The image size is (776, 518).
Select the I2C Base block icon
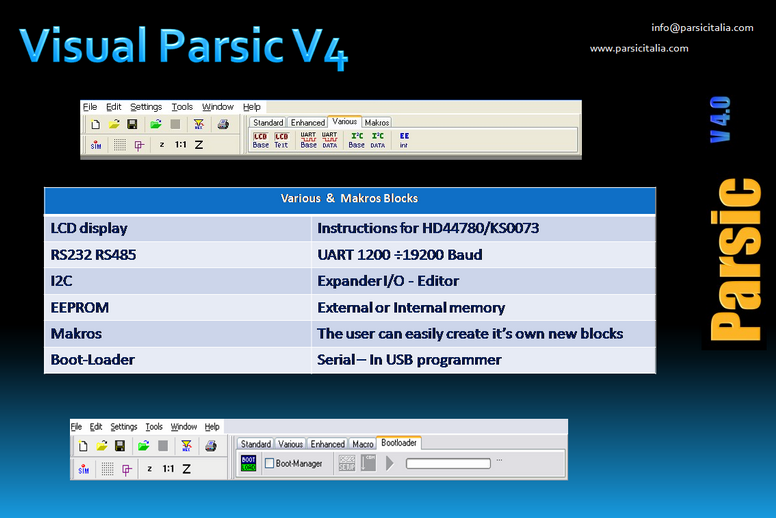pos(356,140)
